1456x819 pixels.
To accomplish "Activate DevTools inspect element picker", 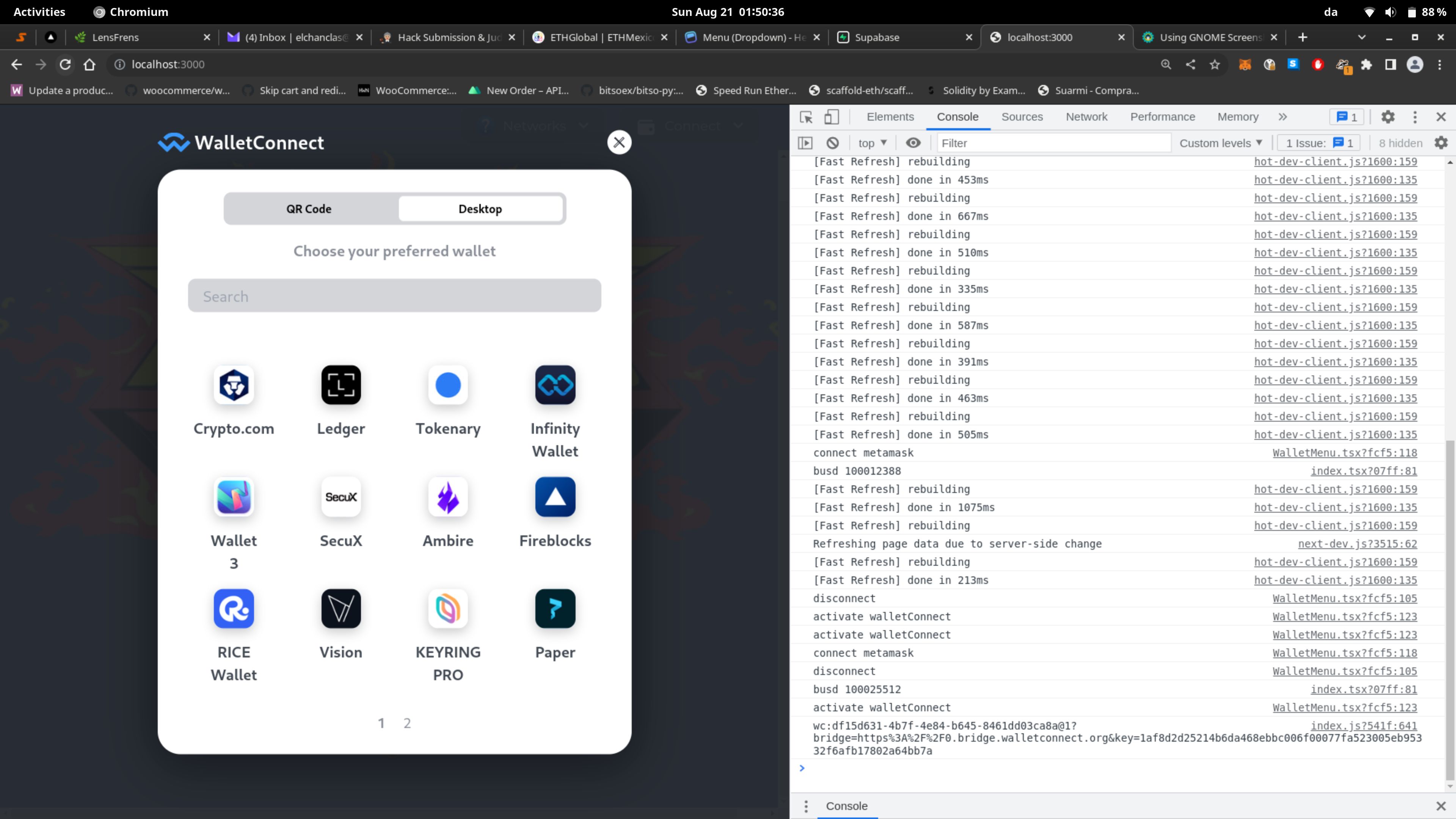I will click(x=806, y=117).
